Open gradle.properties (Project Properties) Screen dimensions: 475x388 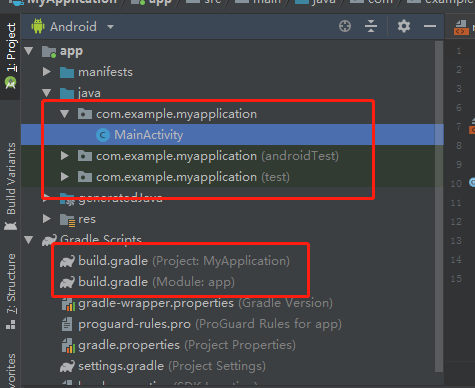click(187, 345)
